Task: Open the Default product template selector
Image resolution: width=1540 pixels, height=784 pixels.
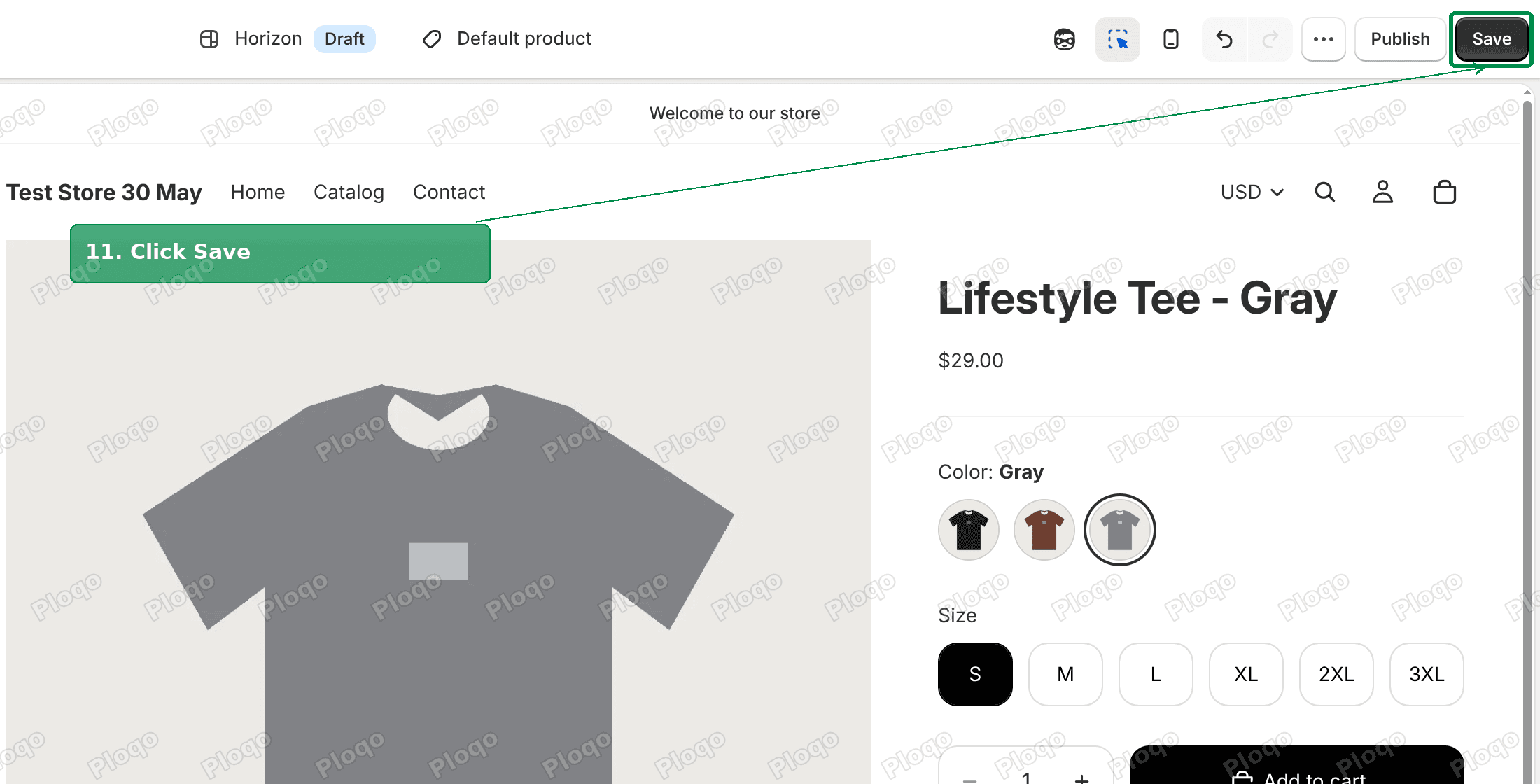Action: [507, 38]
